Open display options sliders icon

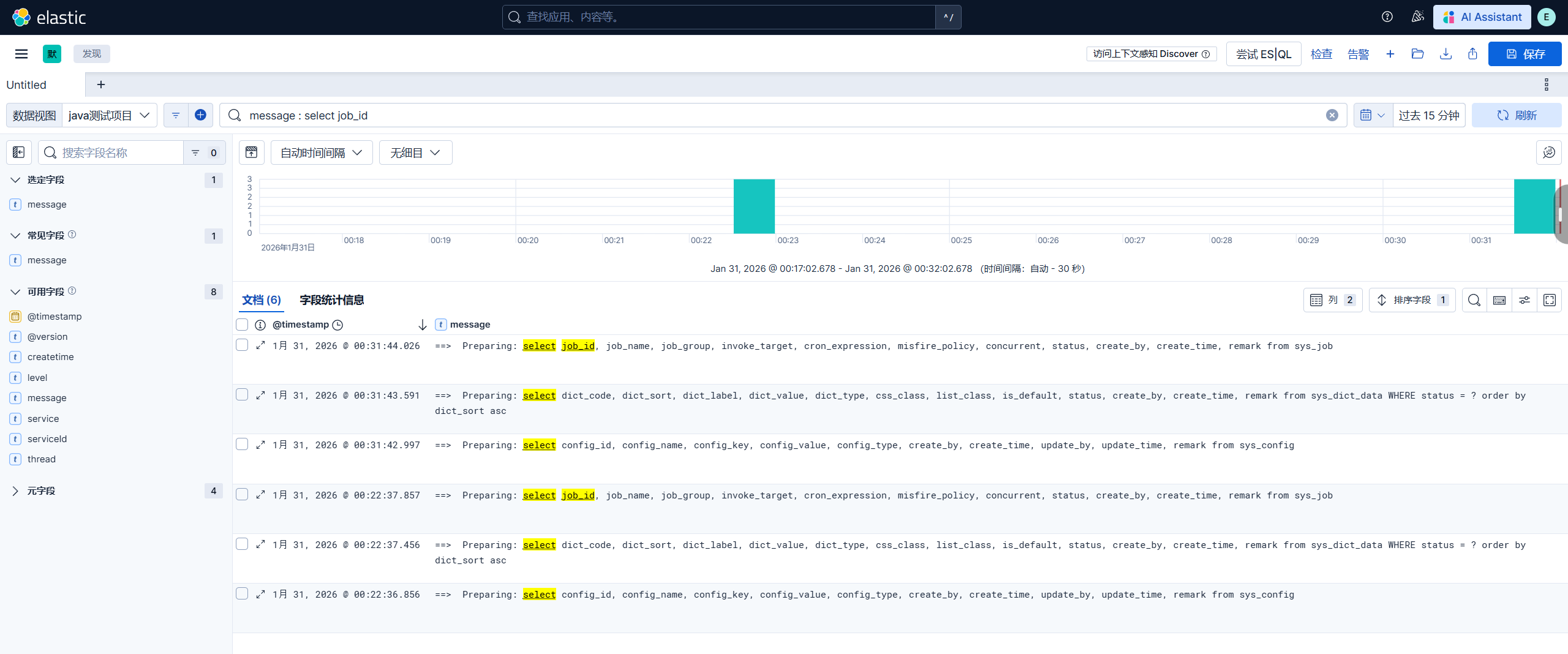tap(1525, 300)
